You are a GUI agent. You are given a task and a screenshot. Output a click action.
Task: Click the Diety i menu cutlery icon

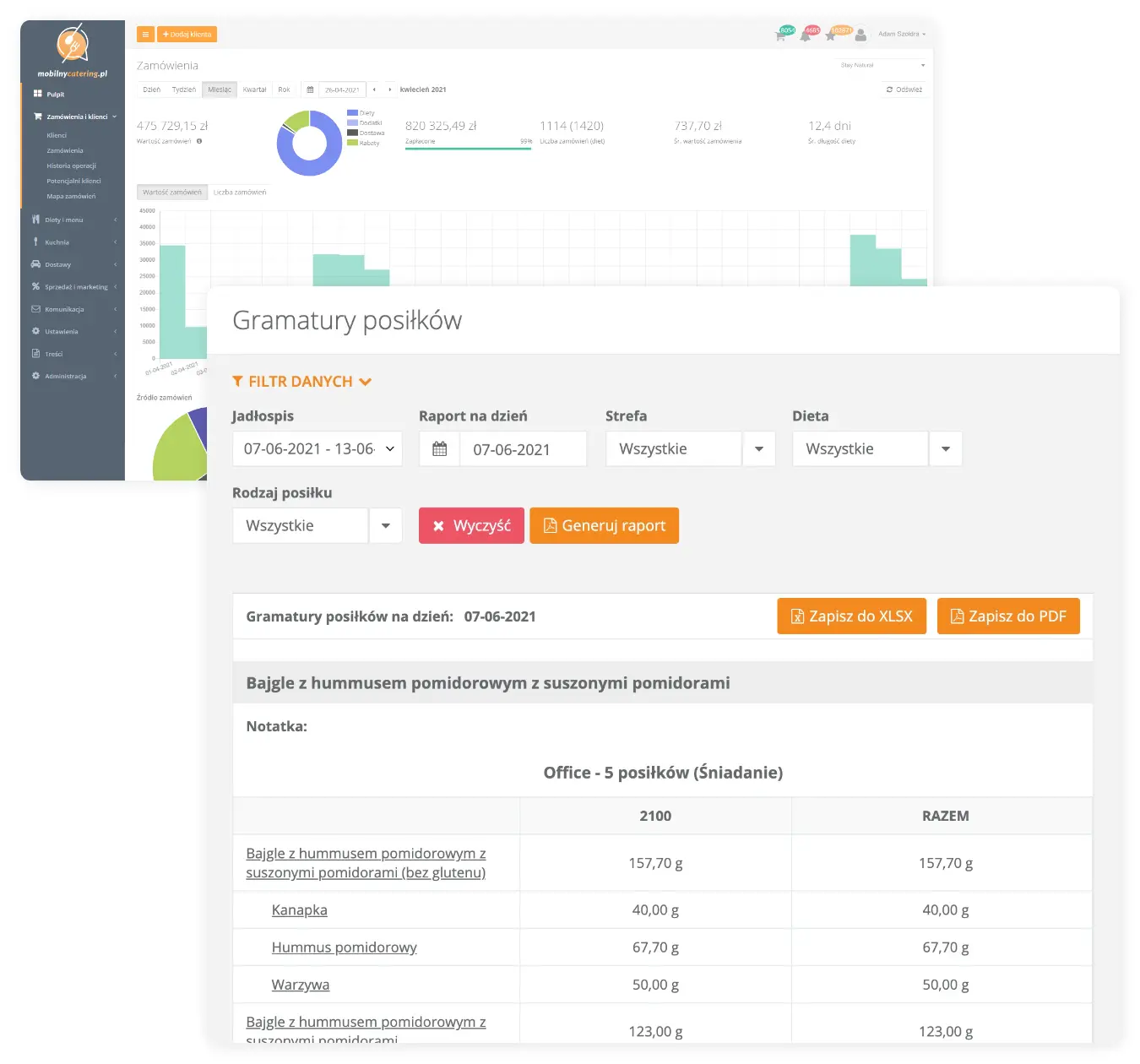point(35,220)
